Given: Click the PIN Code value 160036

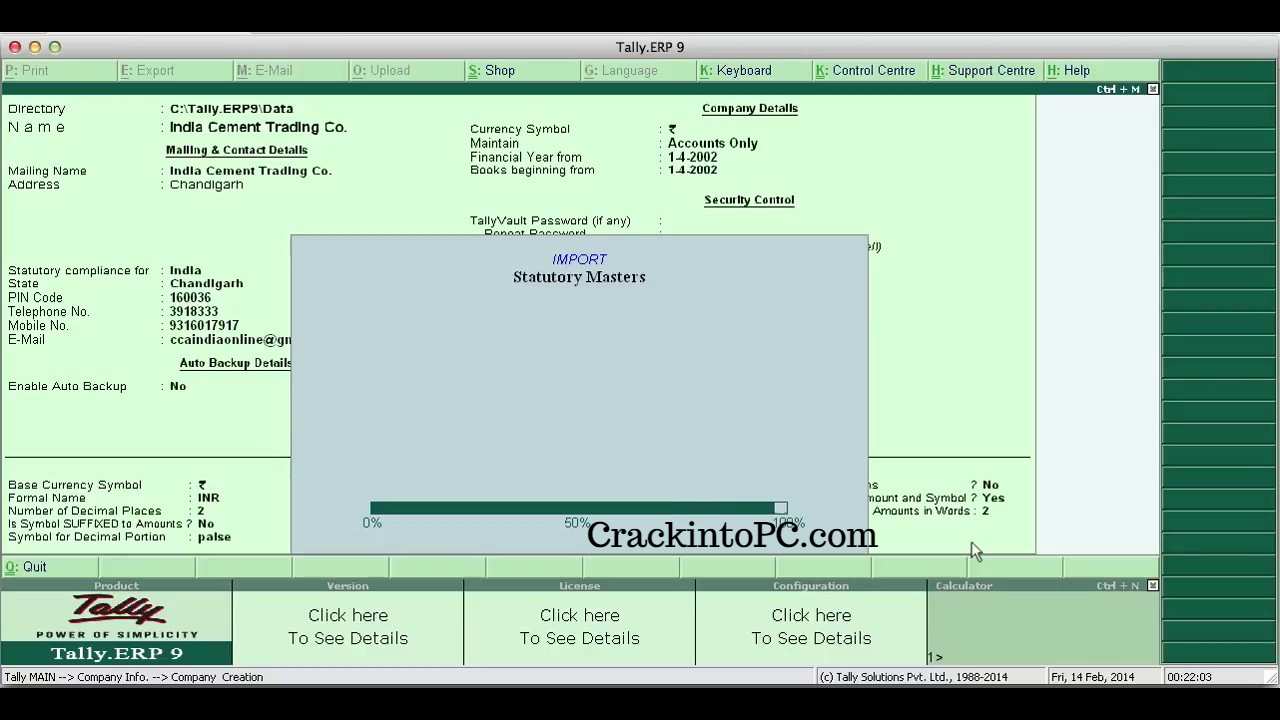Looking at the screenshot, I should 190,298.
